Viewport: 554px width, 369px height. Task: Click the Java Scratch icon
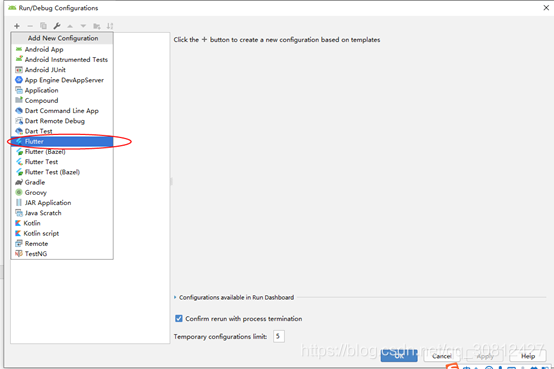(19, 213)
